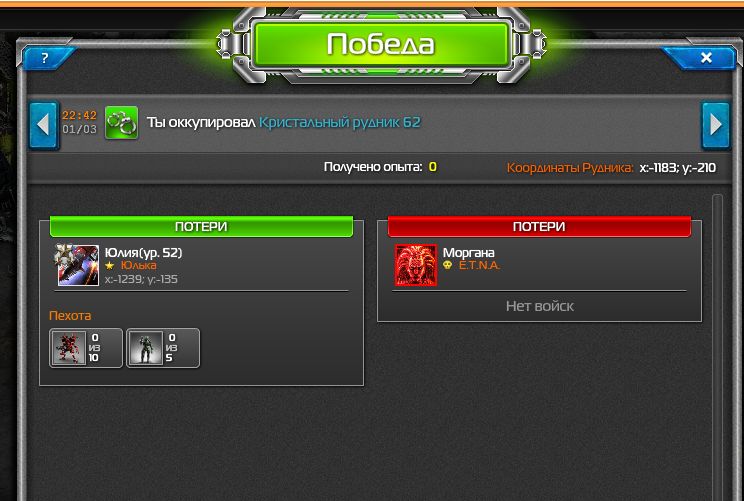Go to previous report with left arrow
Image resolution: width=744 pixels, height=501 pixels.
pos(44,125)
